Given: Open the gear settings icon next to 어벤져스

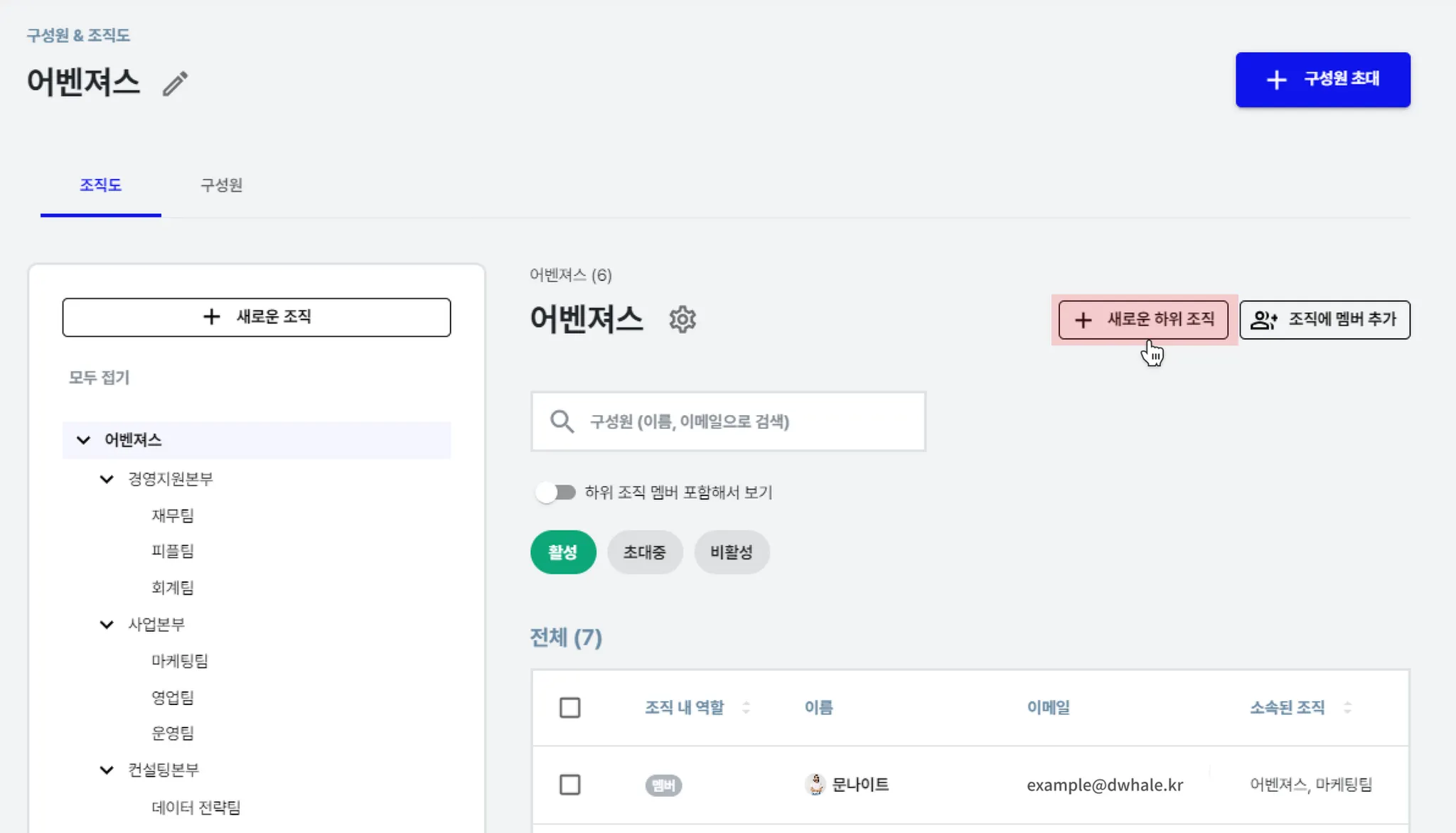Looking at the screenshot, I should click(682, 320).
